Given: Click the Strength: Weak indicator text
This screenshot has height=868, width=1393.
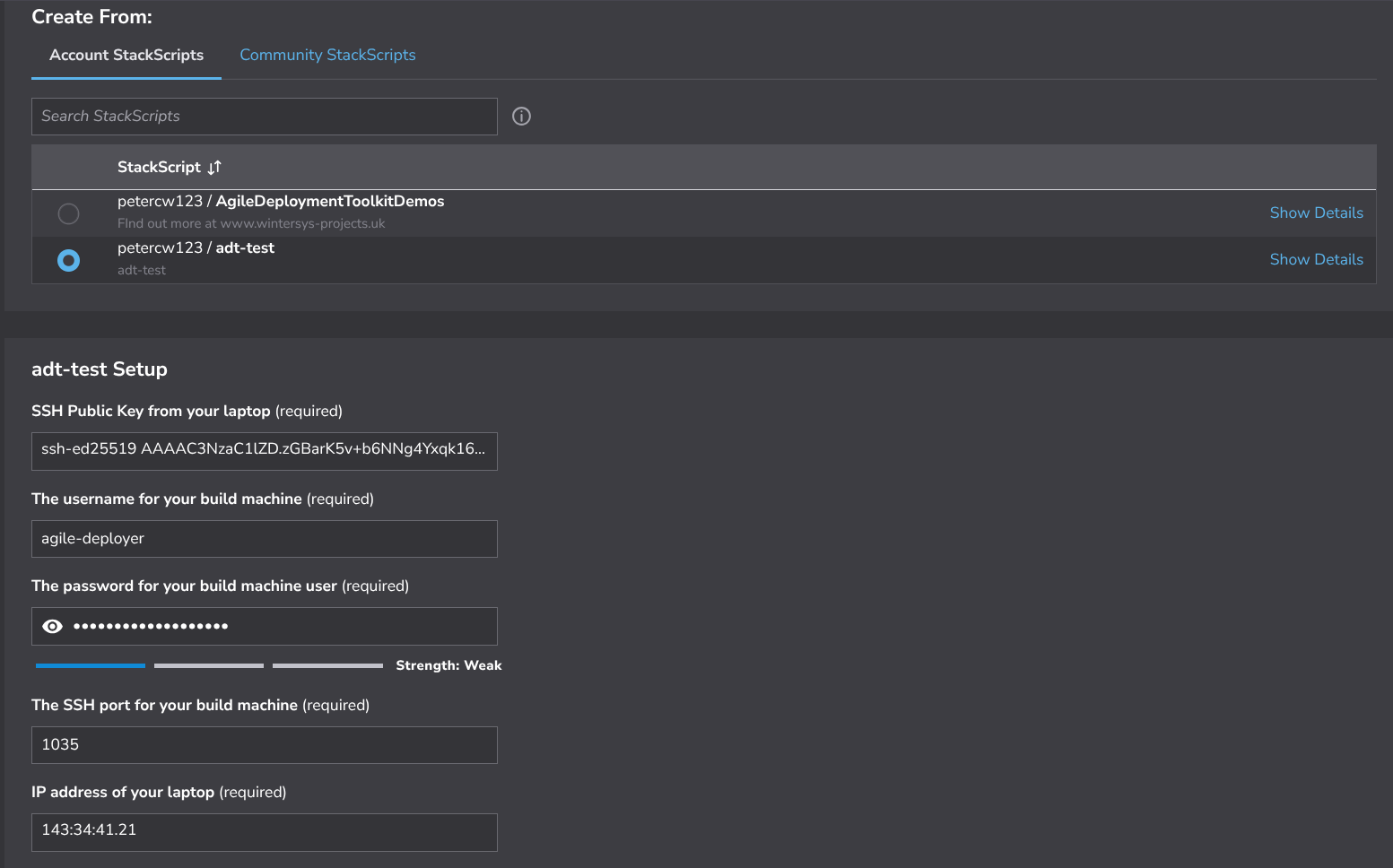Looking at the screenshot, I should [448, 665].
